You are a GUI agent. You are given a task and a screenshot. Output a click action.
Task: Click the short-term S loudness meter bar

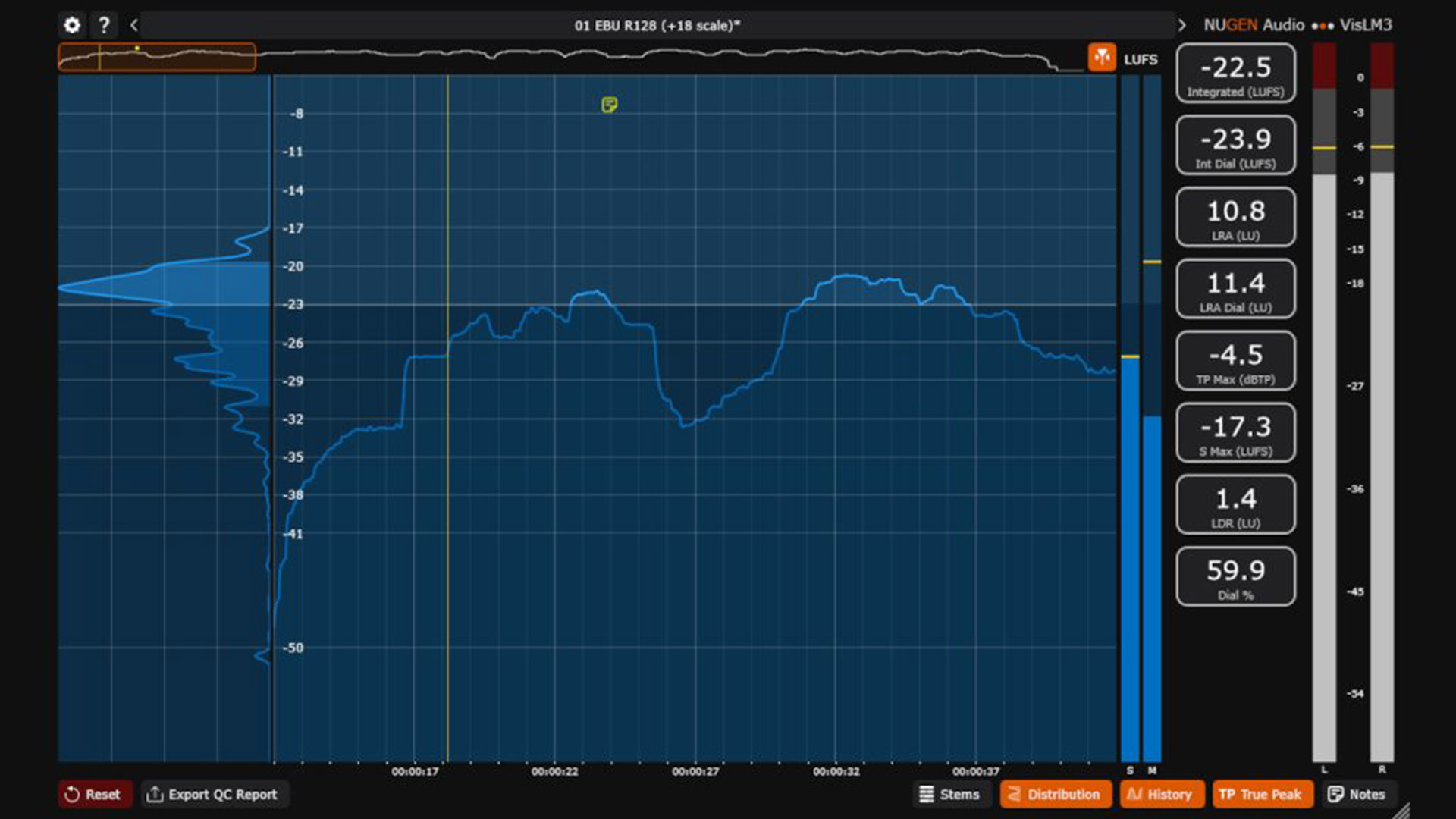(1130, 419)
